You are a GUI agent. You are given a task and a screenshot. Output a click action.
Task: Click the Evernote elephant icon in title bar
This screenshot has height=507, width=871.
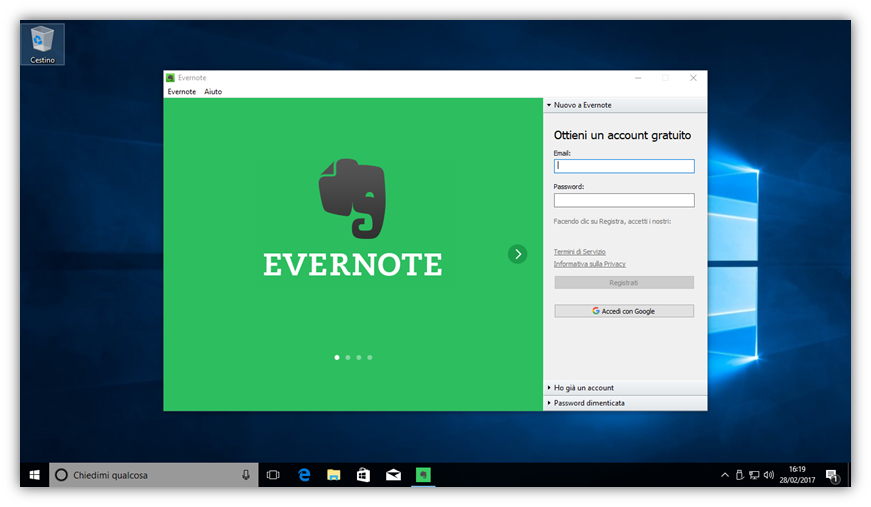[171, 78]
